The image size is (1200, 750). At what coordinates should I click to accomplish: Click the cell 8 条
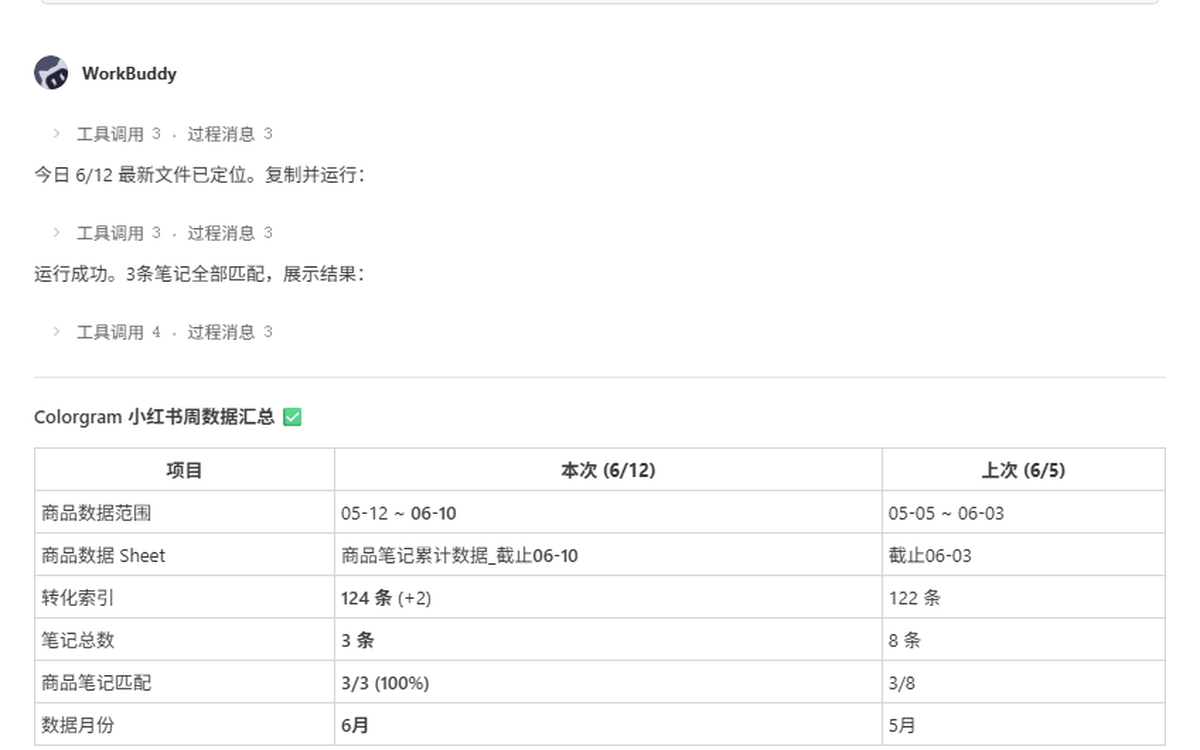[1023, 640]
